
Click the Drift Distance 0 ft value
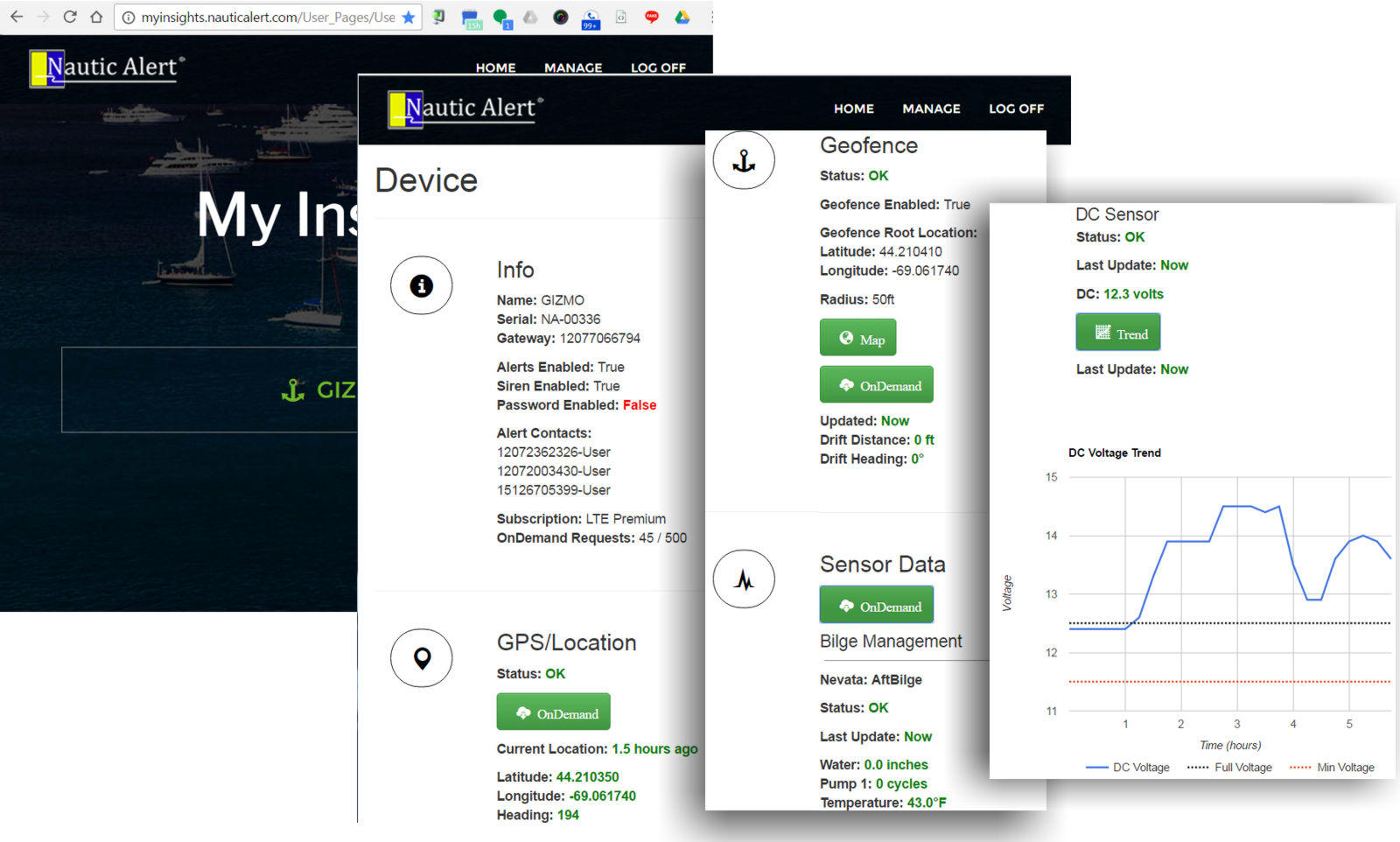tap(924, 440)
